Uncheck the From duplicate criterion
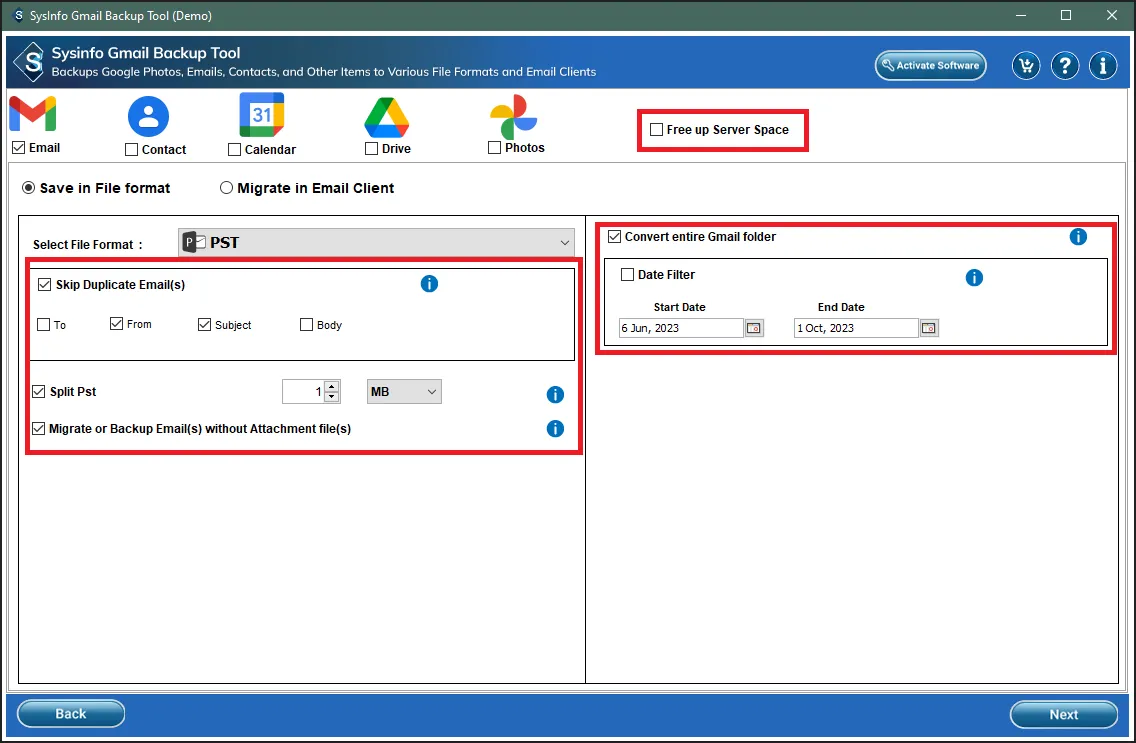 116,324
